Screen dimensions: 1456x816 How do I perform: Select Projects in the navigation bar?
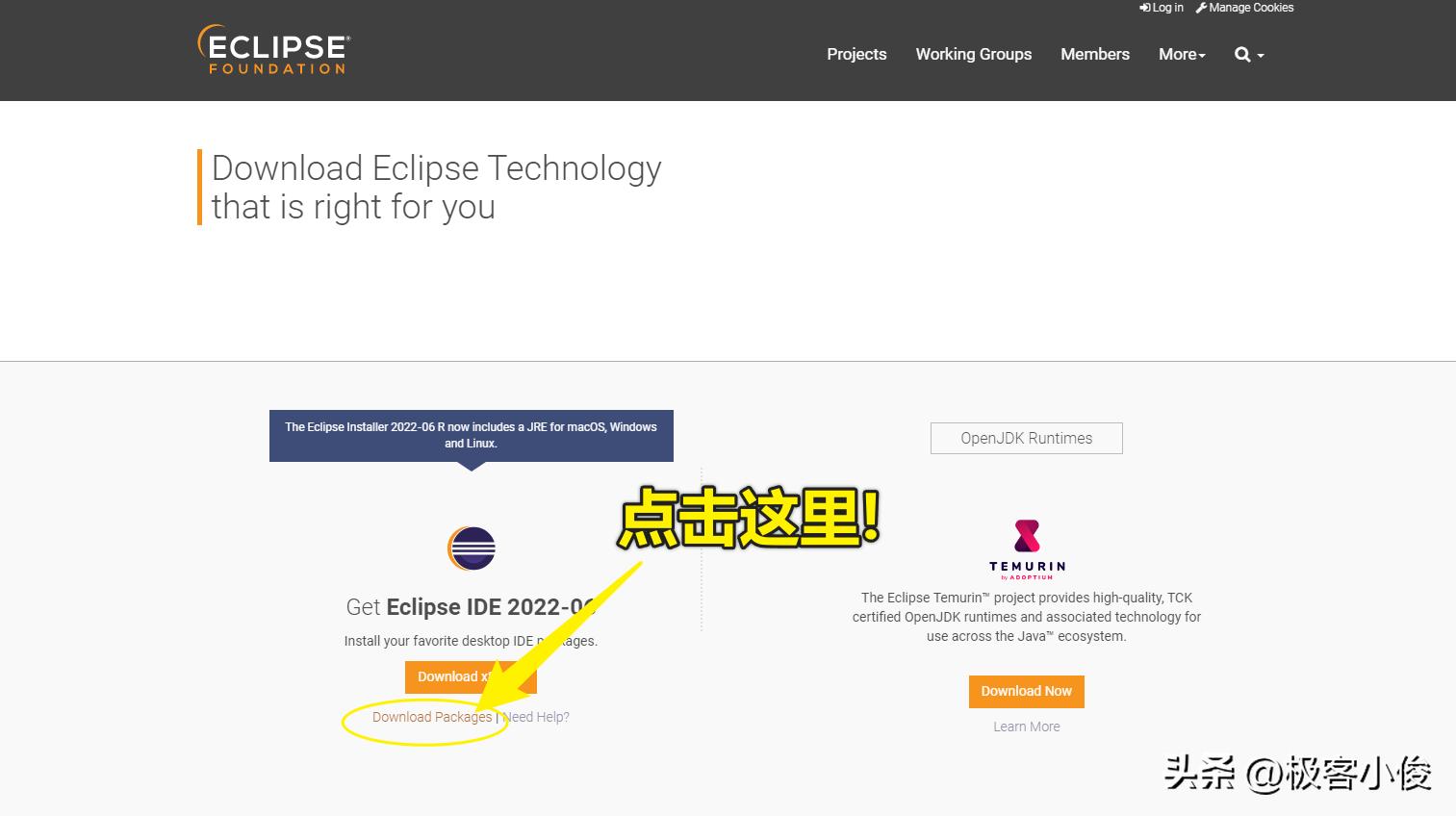(x=856, y=55)
